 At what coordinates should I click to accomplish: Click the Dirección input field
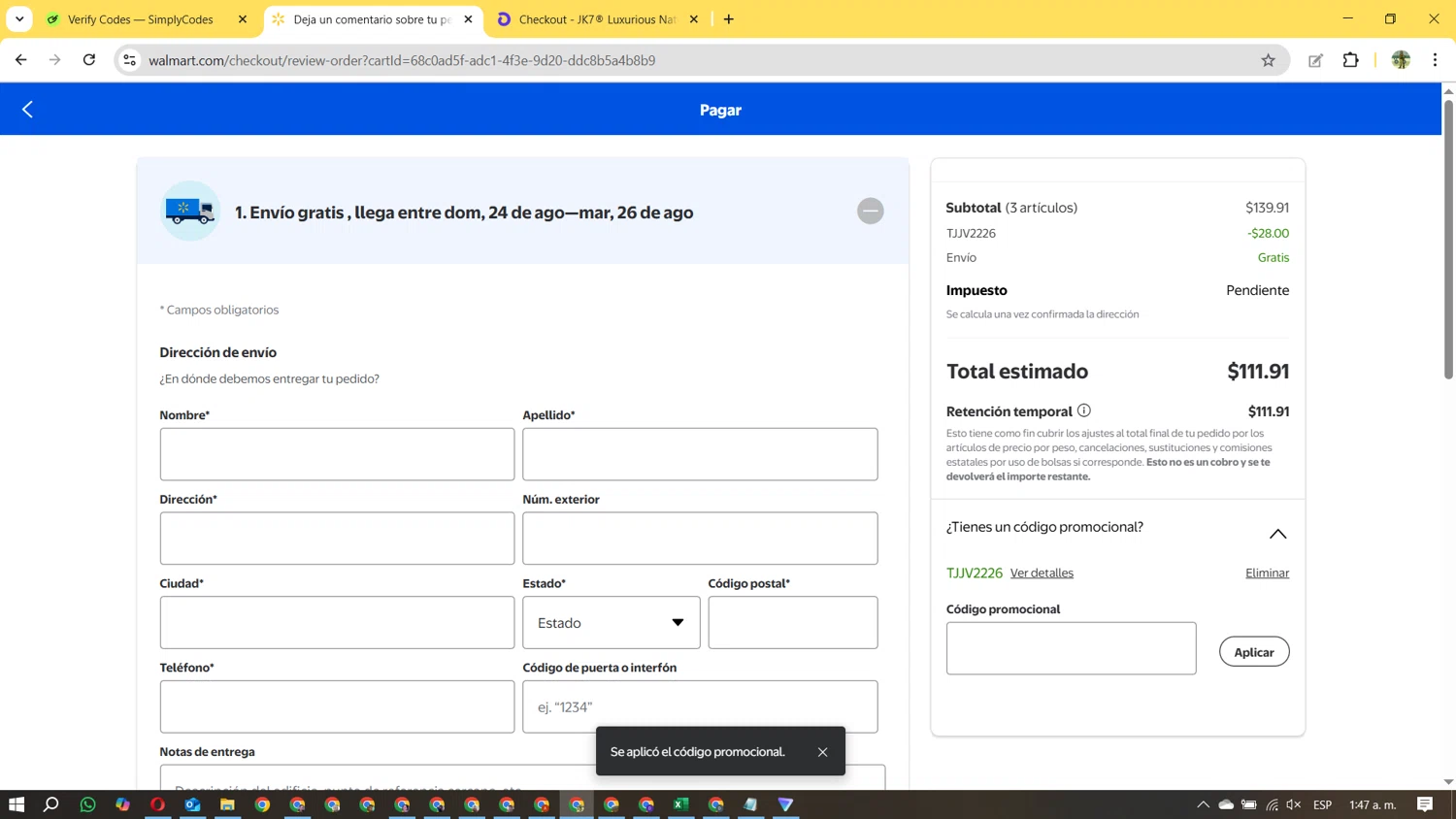click(337, 539)
